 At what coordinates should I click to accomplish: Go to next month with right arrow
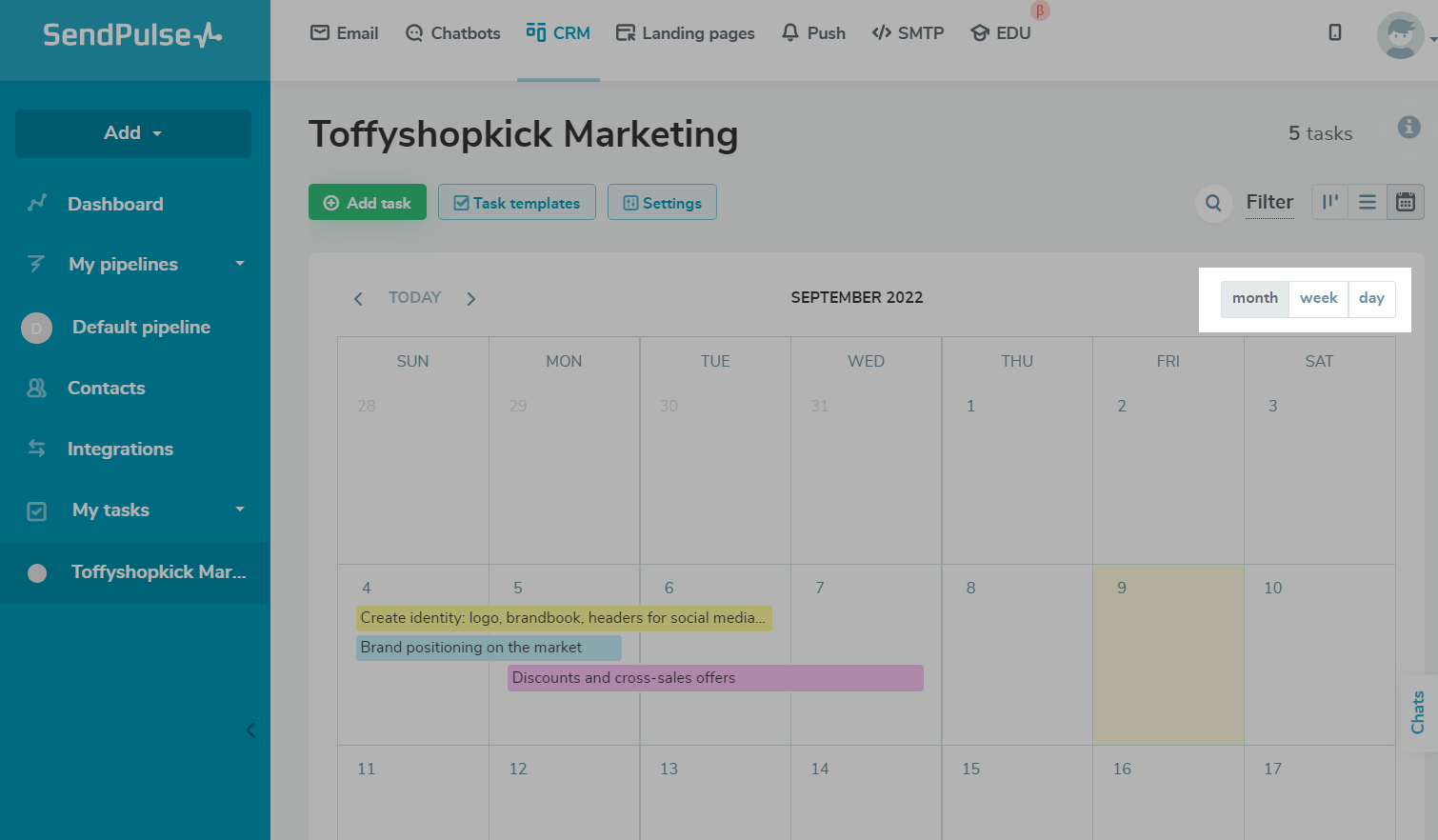coord(471,299)
